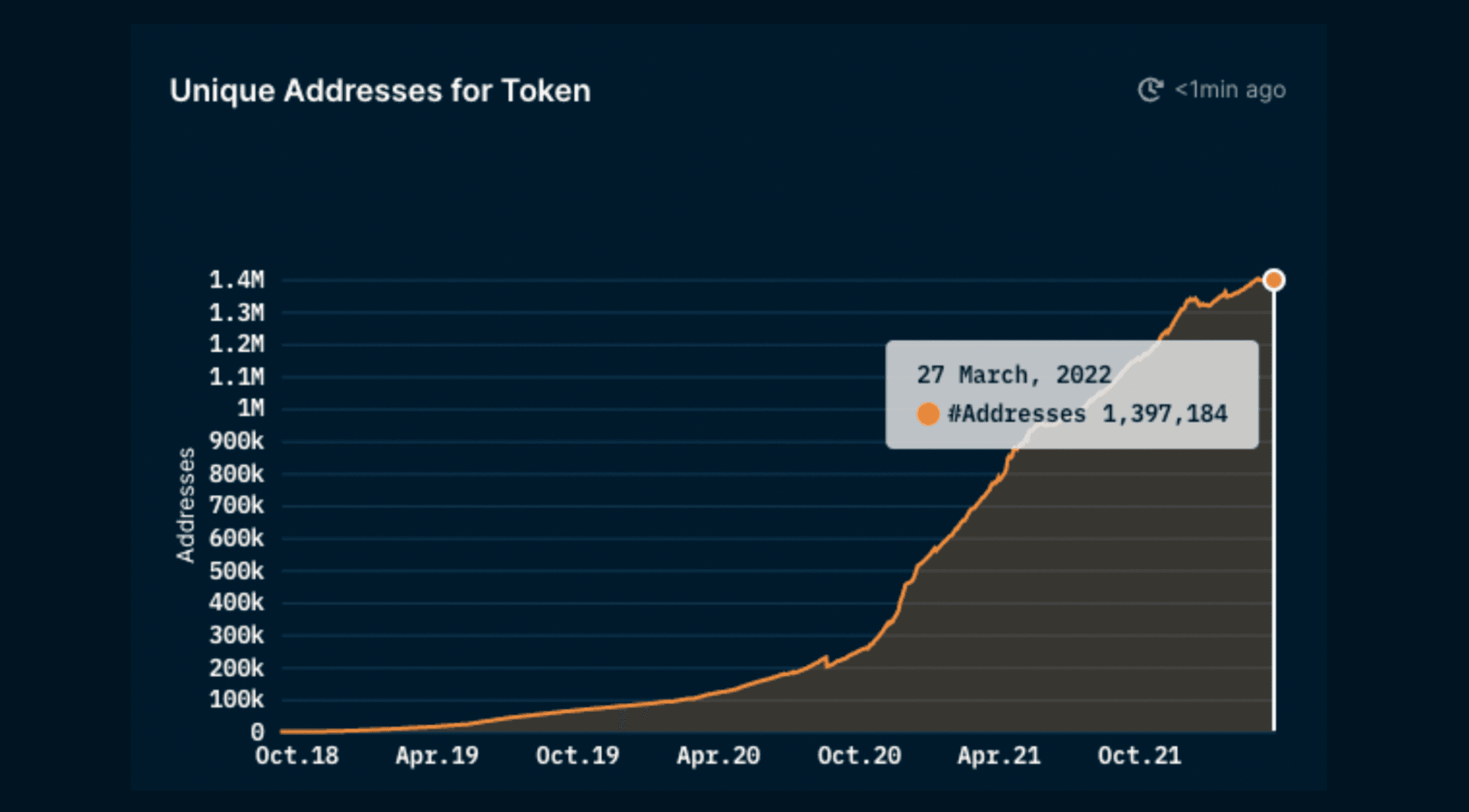Click the 'Apr.19' x-axis label
The image size is (1469, 812).
coord(437,756)
